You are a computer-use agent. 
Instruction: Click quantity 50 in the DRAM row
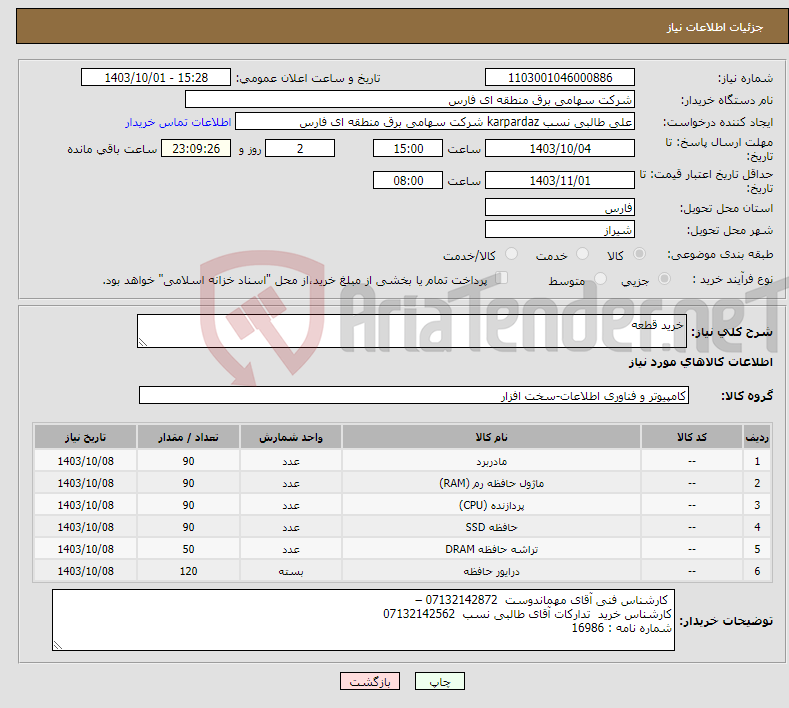pos(188,549)
